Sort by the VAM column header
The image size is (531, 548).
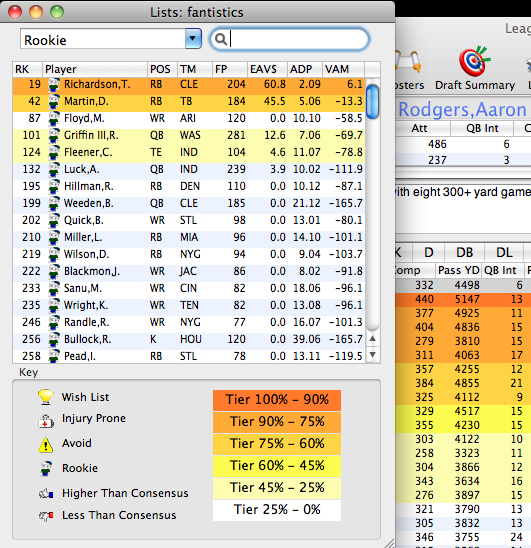point(343,69)
